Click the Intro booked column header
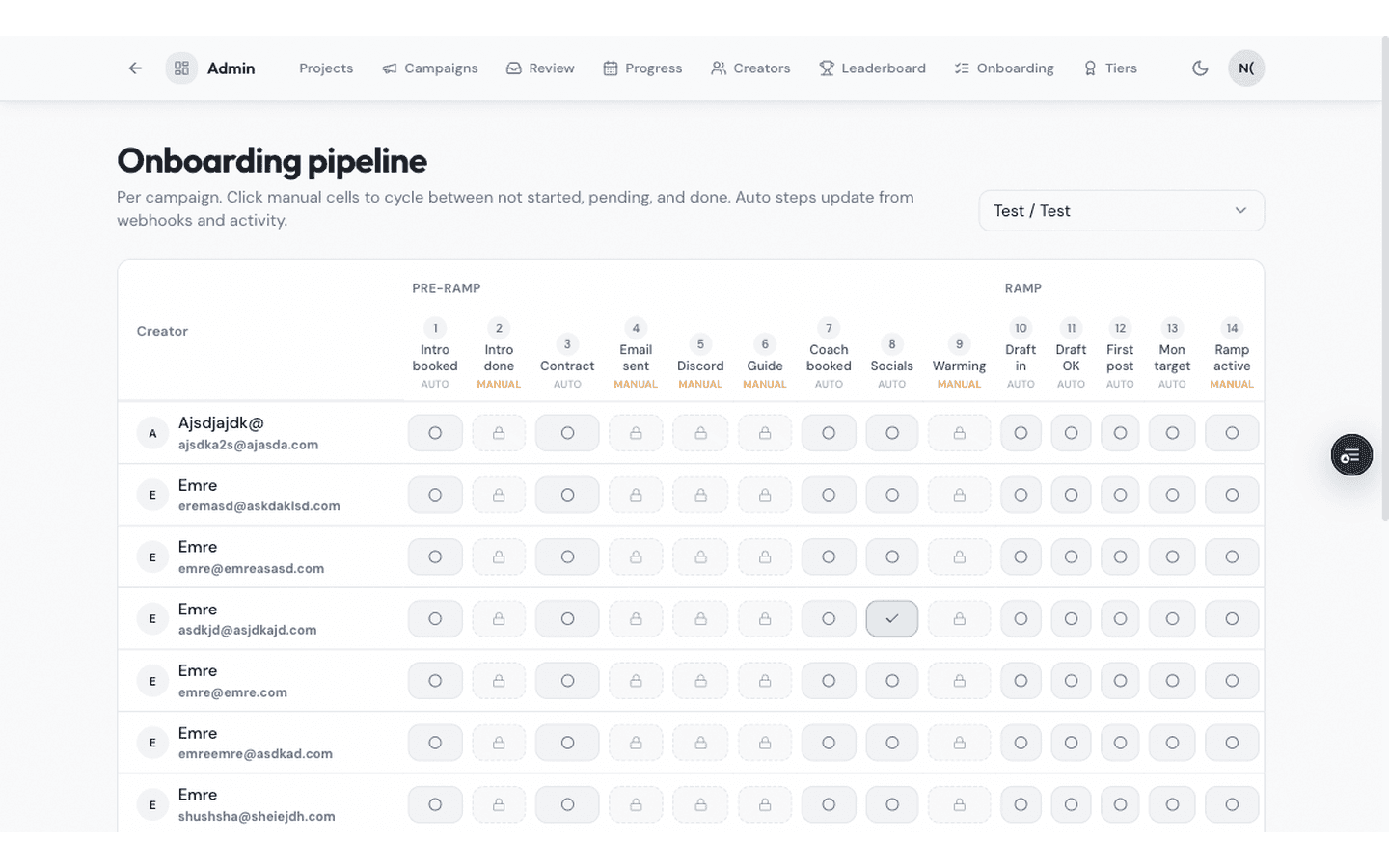 pos(435,354)
